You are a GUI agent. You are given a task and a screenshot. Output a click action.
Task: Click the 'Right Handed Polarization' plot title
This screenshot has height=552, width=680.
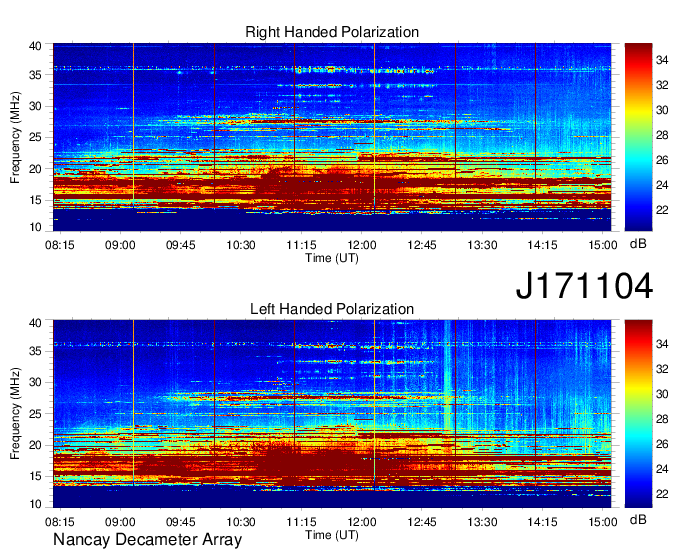pyautogui.click(x=332, y=32)
